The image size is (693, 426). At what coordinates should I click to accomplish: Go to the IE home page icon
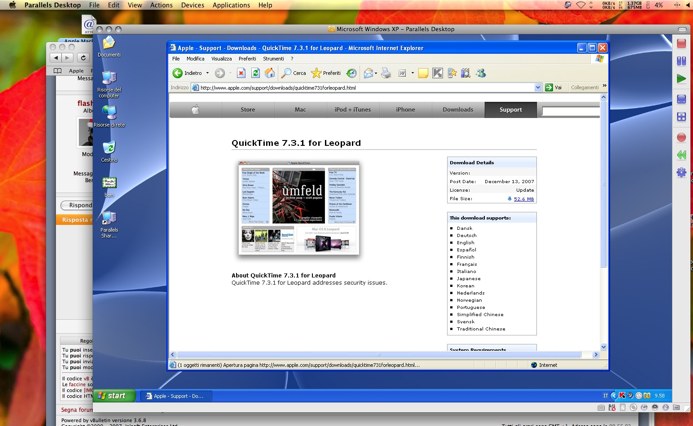tap(270, 73)
